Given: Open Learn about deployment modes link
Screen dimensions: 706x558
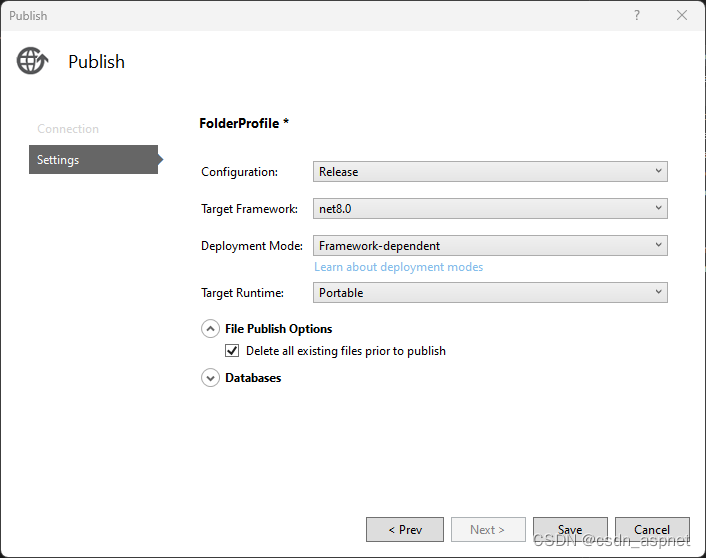Looking at the screenshot, I should click(398, 267).
